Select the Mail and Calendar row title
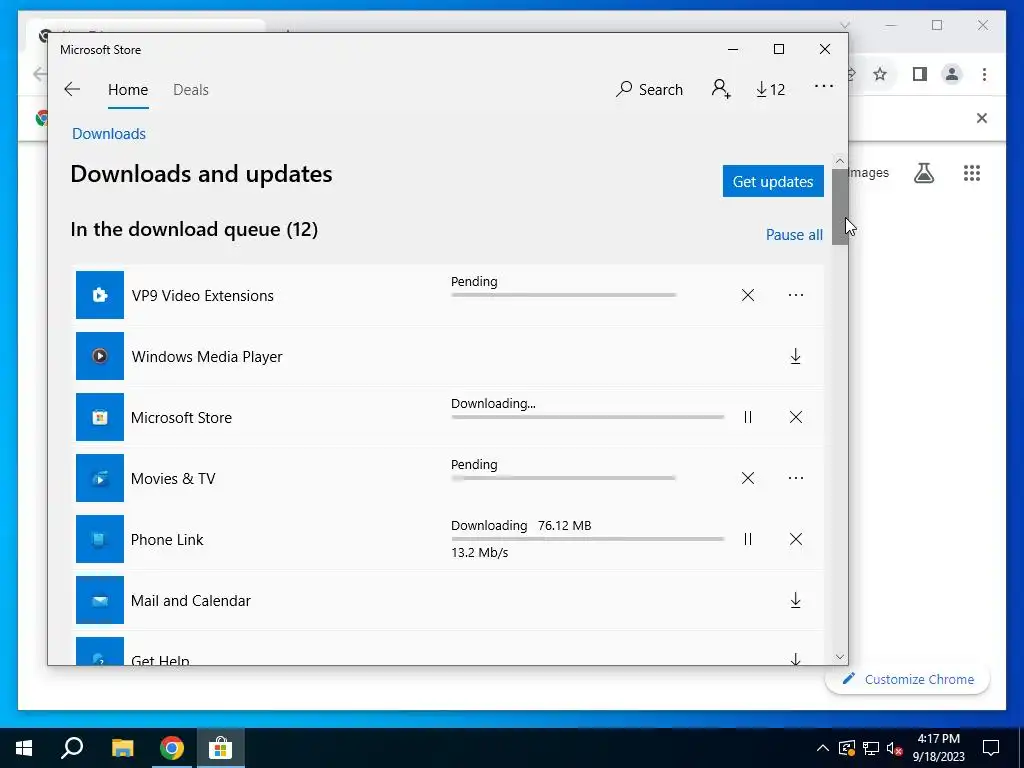This screenshot has height=768, width=1024. pos(191,601)
